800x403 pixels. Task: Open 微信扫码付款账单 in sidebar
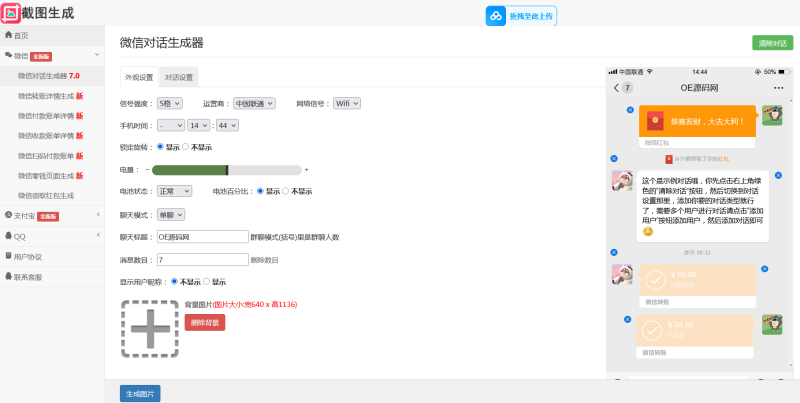tap(52, 156)
